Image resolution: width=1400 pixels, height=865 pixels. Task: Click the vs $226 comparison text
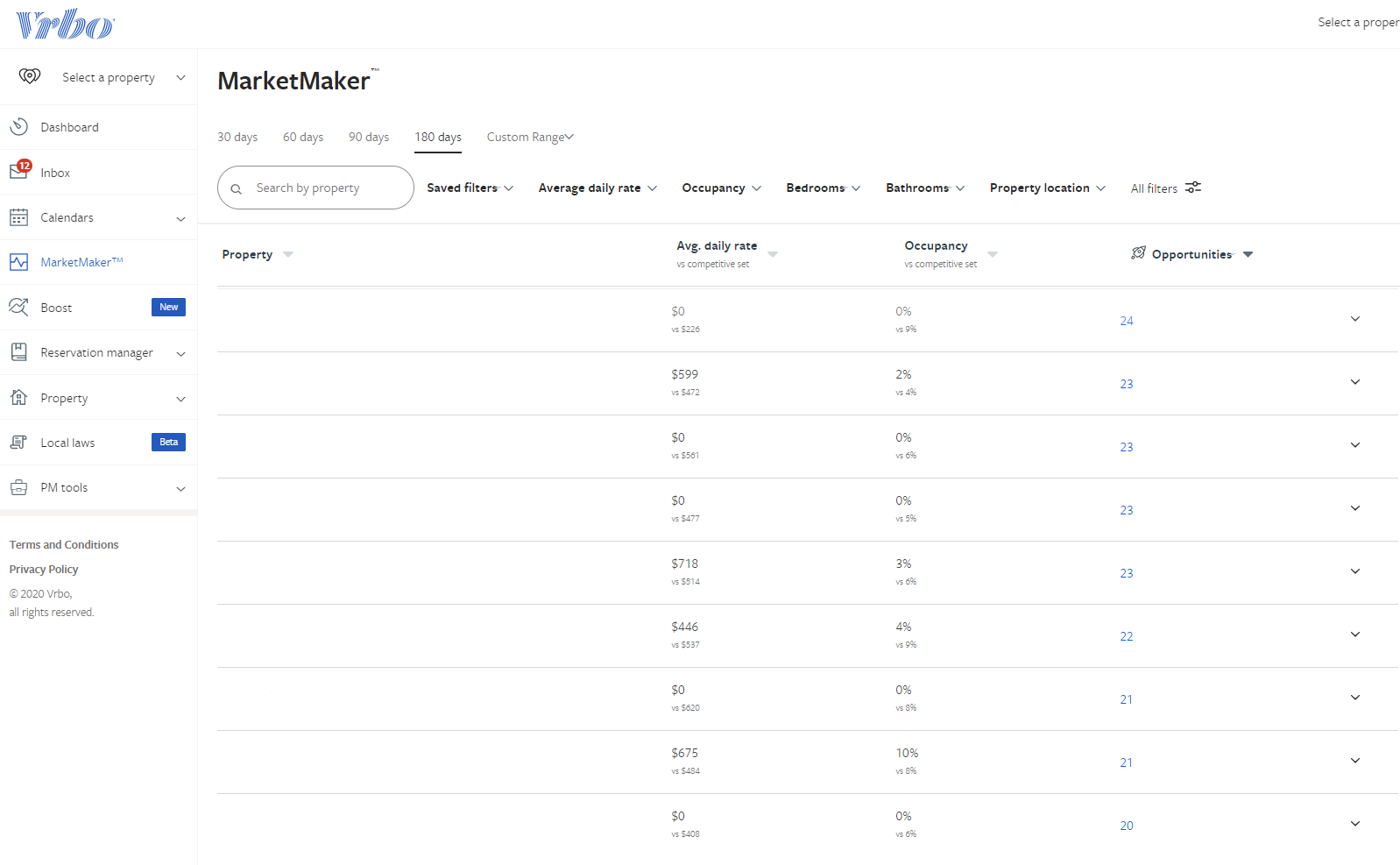pos(685,330)
